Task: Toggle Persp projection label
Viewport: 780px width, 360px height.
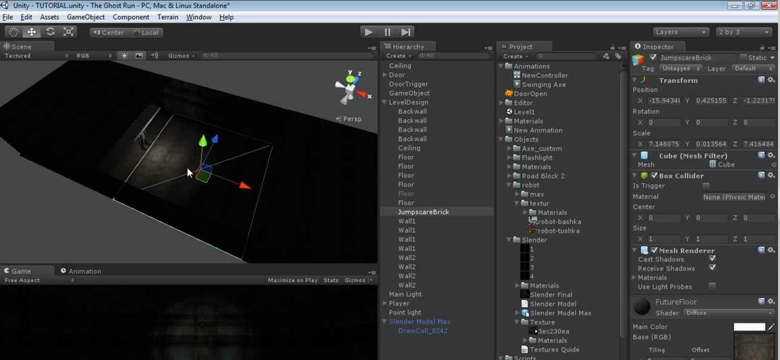Action: coord(349,119)
